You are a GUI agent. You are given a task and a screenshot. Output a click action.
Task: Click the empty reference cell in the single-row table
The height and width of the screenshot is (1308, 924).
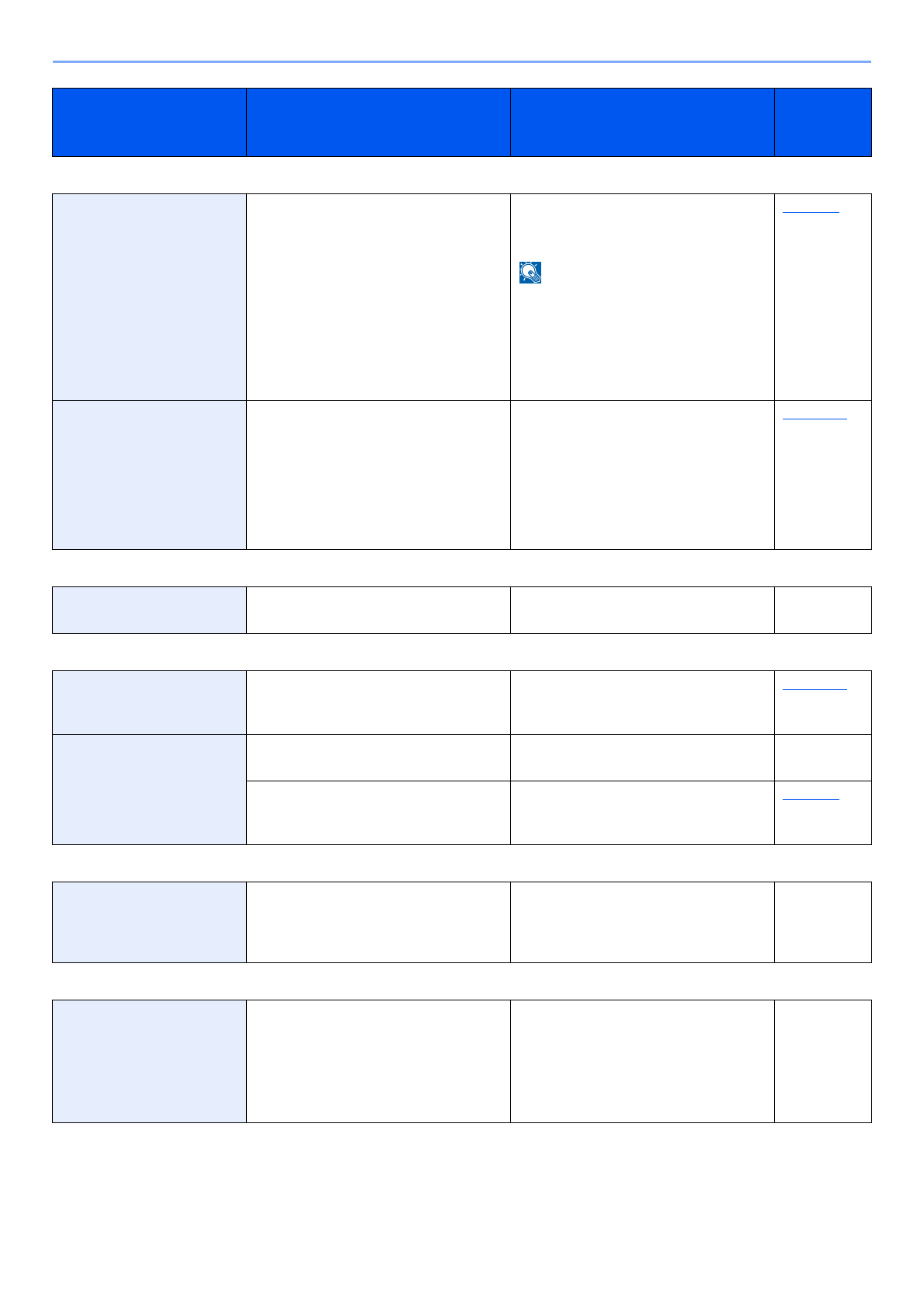[x=823, y=610]
